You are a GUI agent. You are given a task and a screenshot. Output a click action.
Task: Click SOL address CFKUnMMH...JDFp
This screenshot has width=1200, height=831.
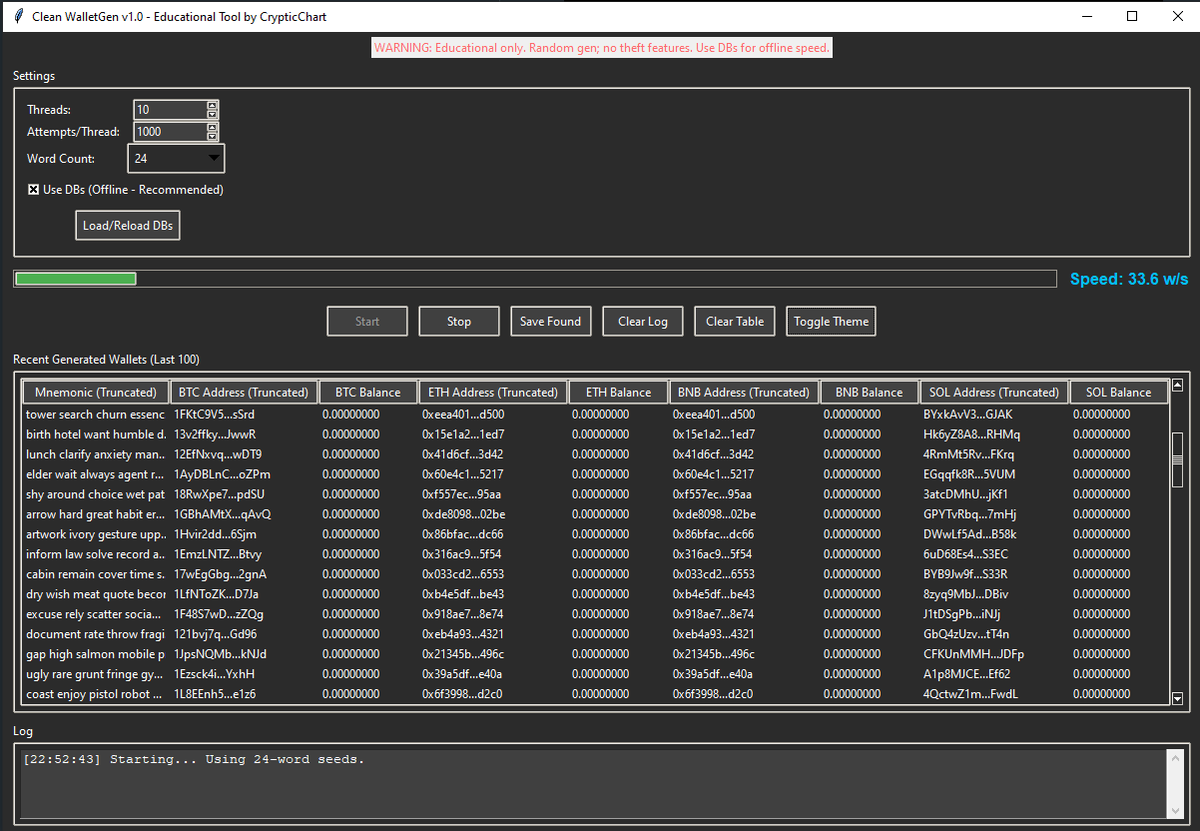point(974,654)
